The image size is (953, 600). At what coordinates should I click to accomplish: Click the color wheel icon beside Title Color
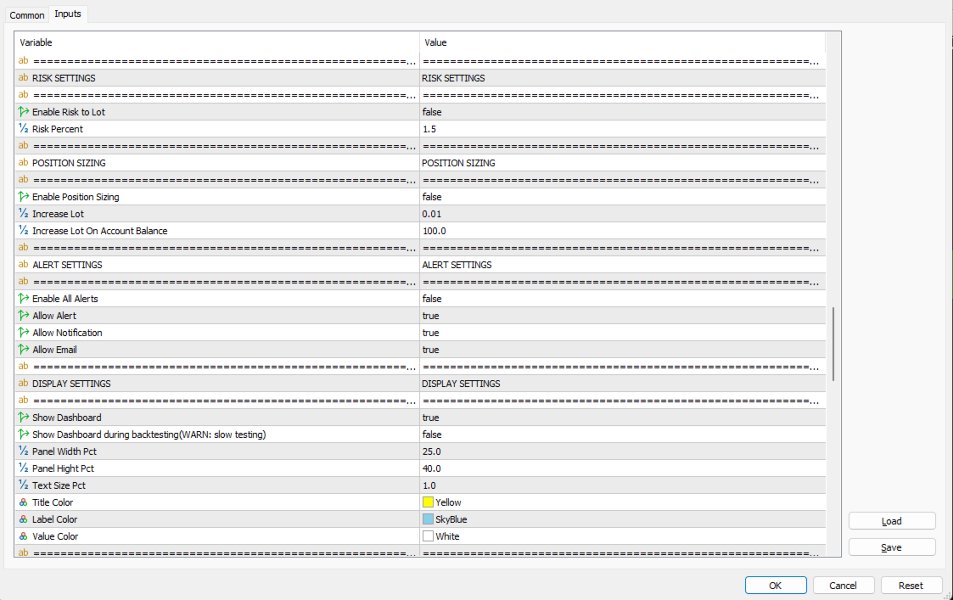coord(24,502)
